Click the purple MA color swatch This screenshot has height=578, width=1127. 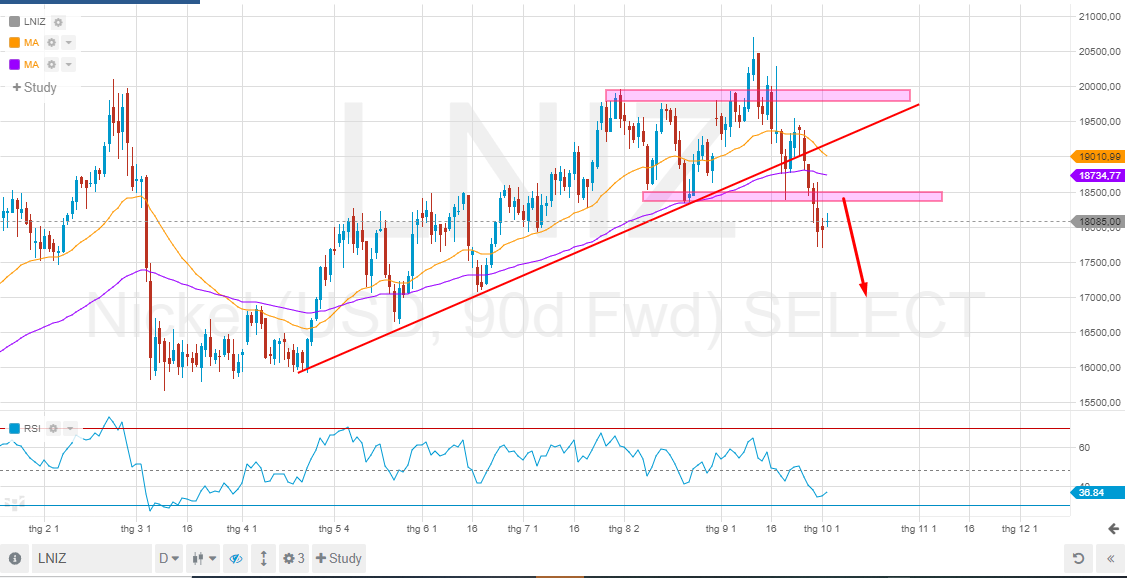[14, 64]
